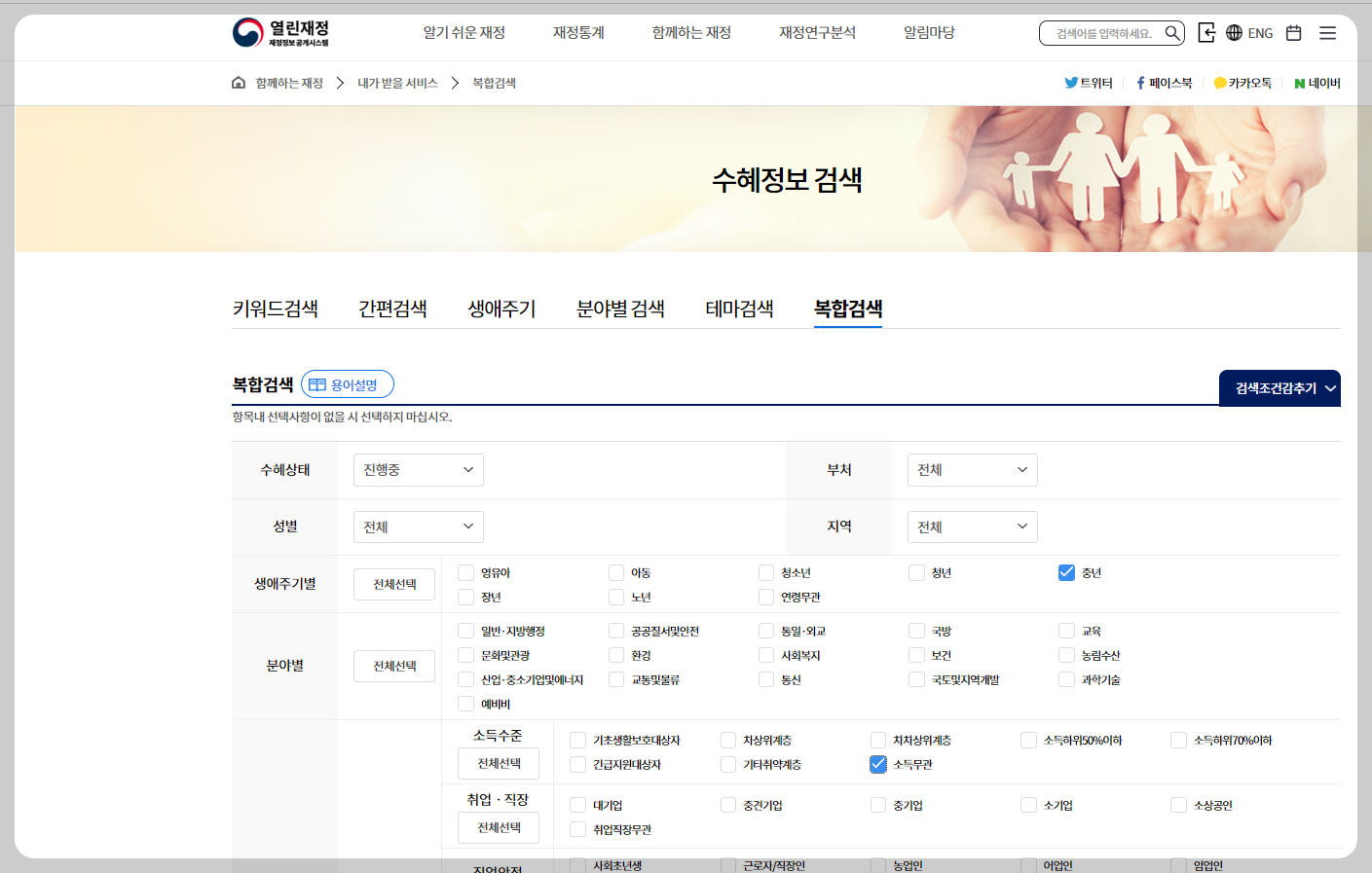Image resolution: width=1372 pixels, height=873 pixels.
Task: Open 알기 쉬운 재정 menu
Action: click(464, 33)
